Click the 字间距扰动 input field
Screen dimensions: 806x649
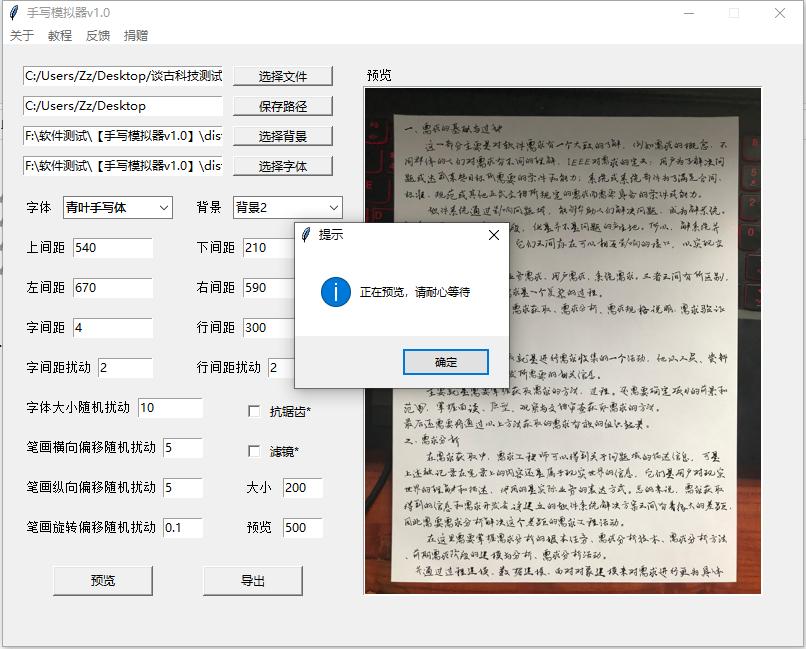(x=125, y=368)
